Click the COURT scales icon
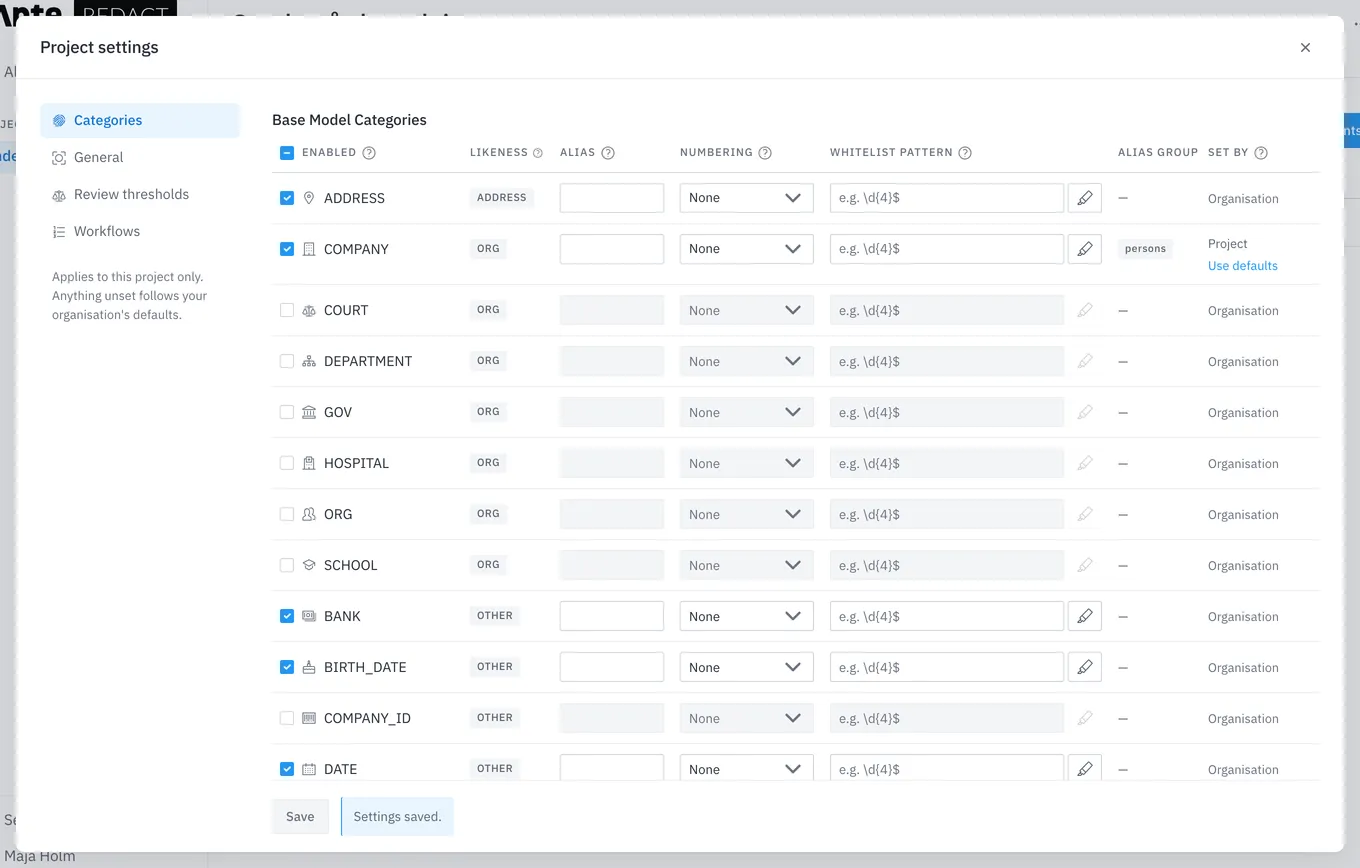1360x868 pixels. pyautogui.click(x=309, y=310)
